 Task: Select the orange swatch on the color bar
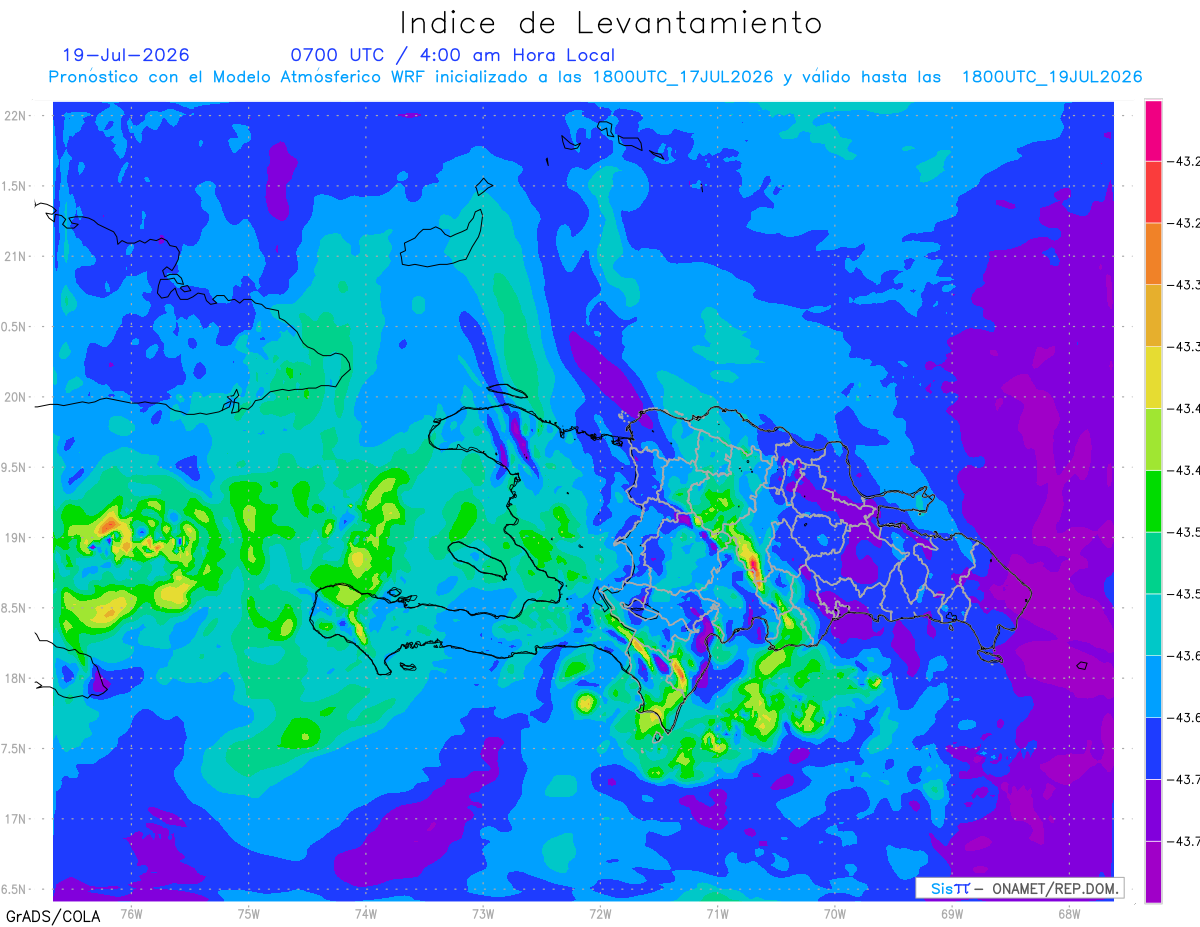(x=1153, y=253)
